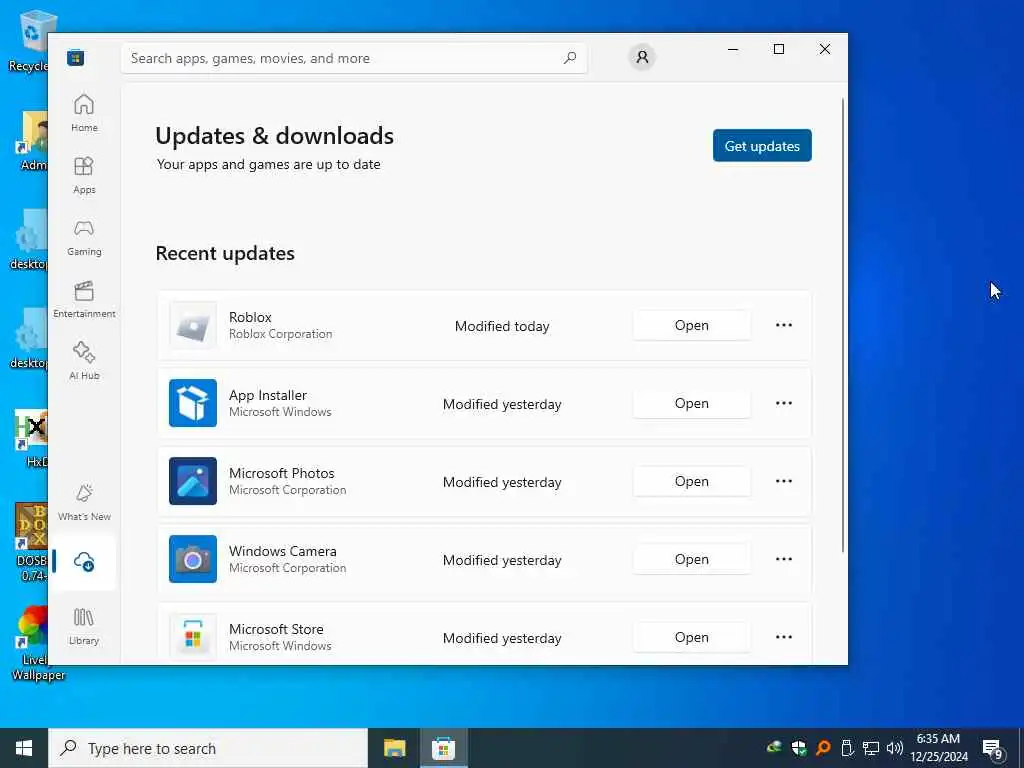Viewport: 1024px width, 768px height.
Task: Select the DOSBox desktop shortcut
Action: tap(31, 543)
